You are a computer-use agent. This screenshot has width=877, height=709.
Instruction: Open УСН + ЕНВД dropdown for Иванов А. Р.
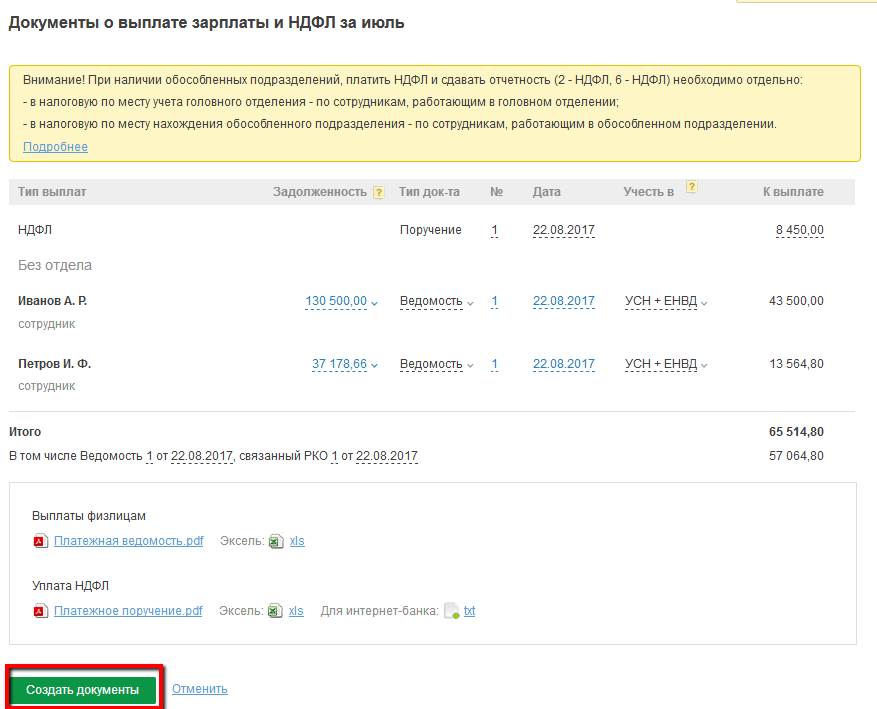pos(666,301)
